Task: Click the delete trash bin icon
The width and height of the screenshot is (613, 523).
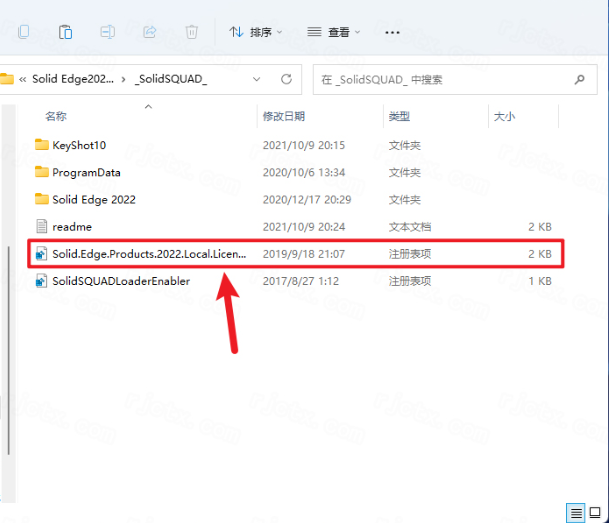Action: (x=190, y=32)
